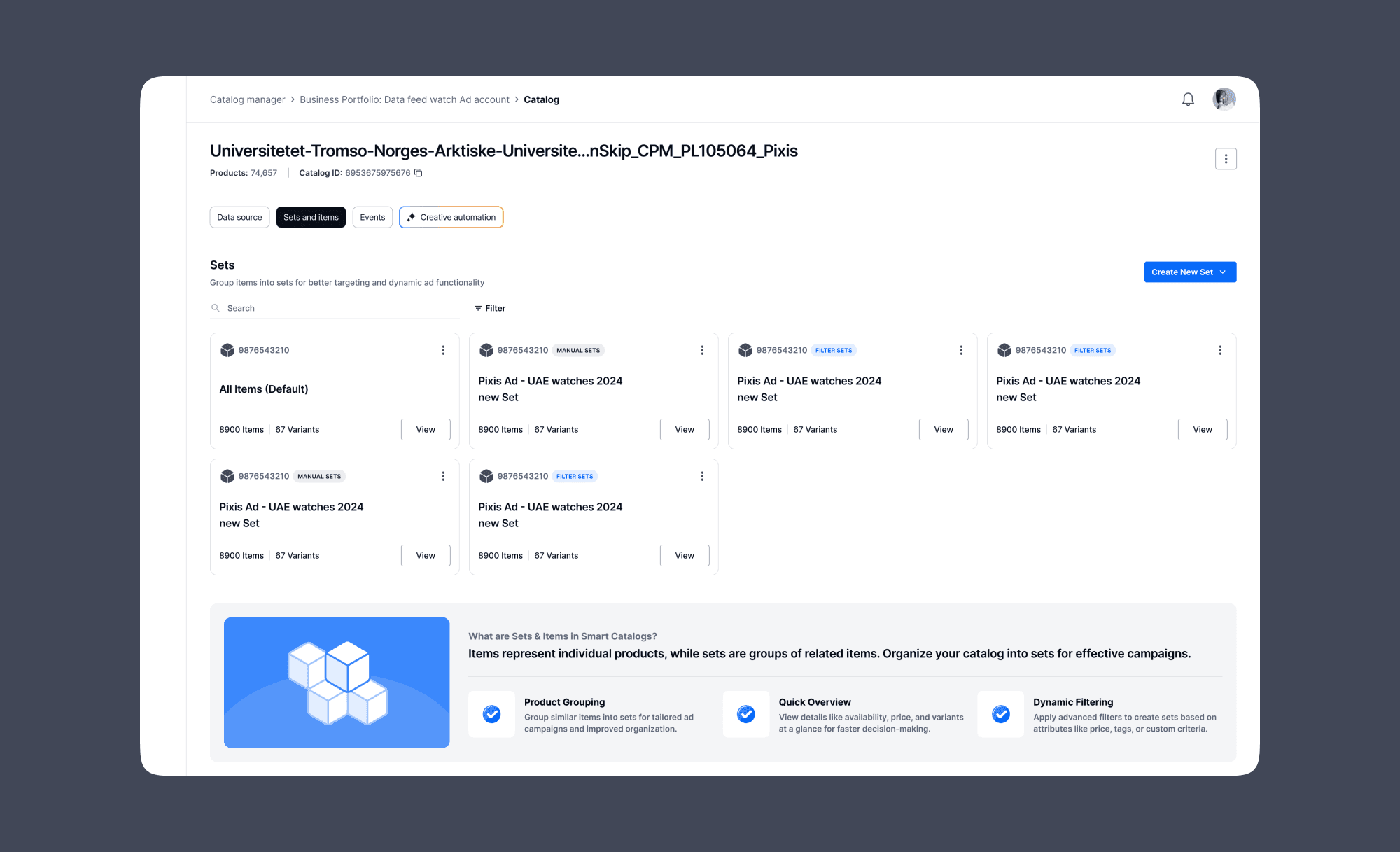1400x852 pixels.
Task: Go to Catalog manager breadcrumb
Action: [x=247, y=99]
